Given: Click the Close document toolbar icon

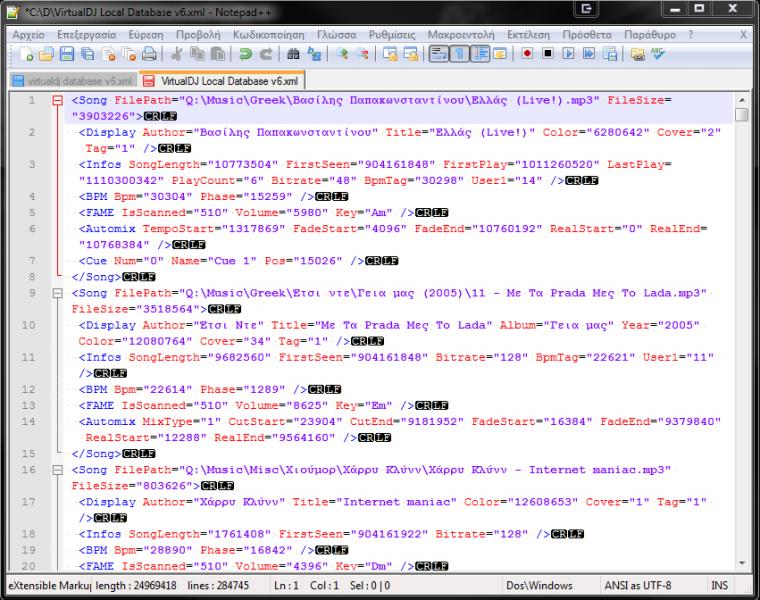Looking at the screenshot, I should (109, 54).
